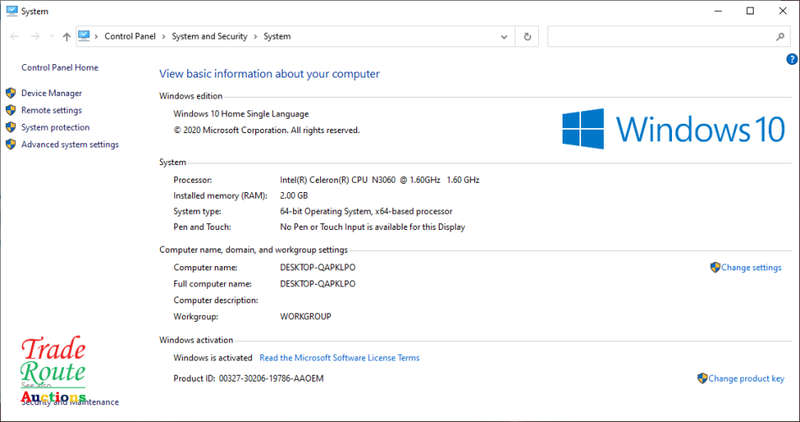This screenshot has width=800, height=422.
Task: Click processor value Intel(R) Celeron(R) CPU N3060
Action: click(x=380, y=180)
